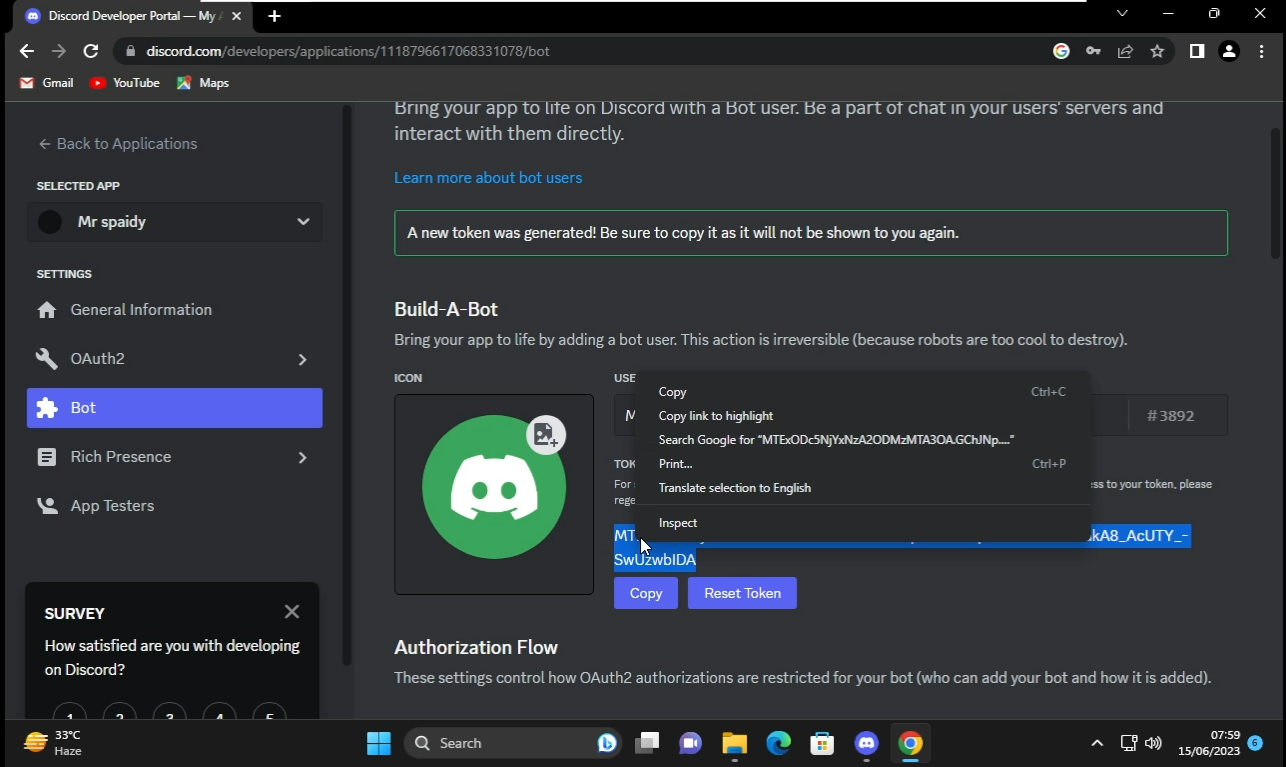Choose Translate selection to English

coord(862,488)
